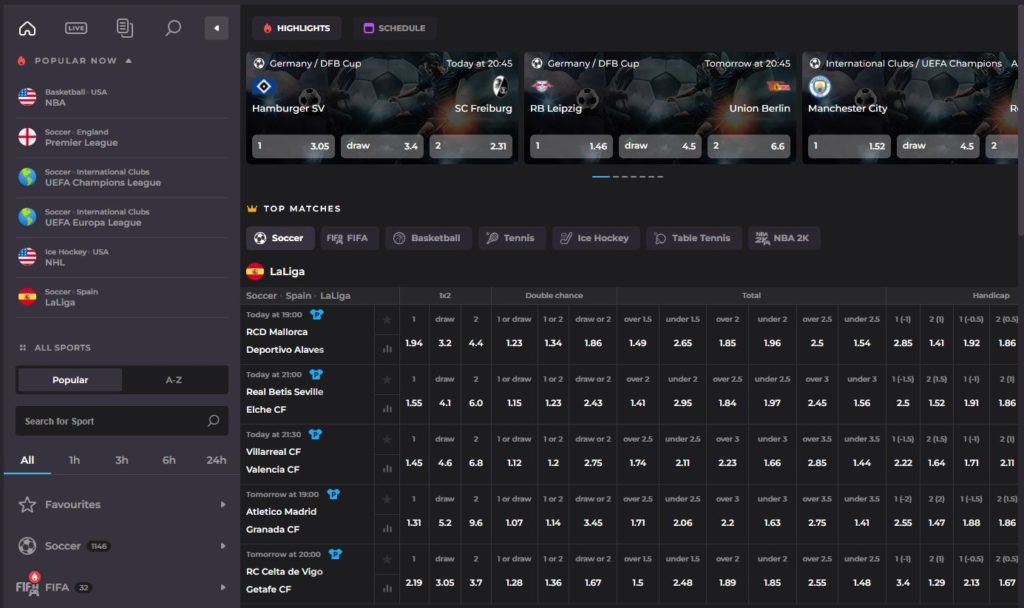Favourite the Atletico Madrid match star
The image size is (1024, 608).
pyautogui.click(x=387, y=500)
